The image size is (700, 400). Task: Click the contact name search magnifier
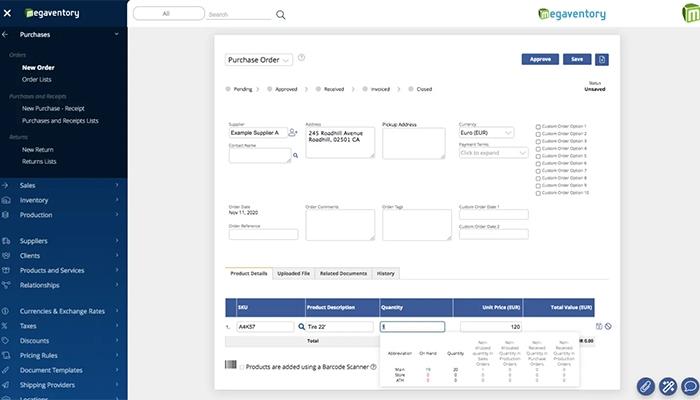pos(295,155)
